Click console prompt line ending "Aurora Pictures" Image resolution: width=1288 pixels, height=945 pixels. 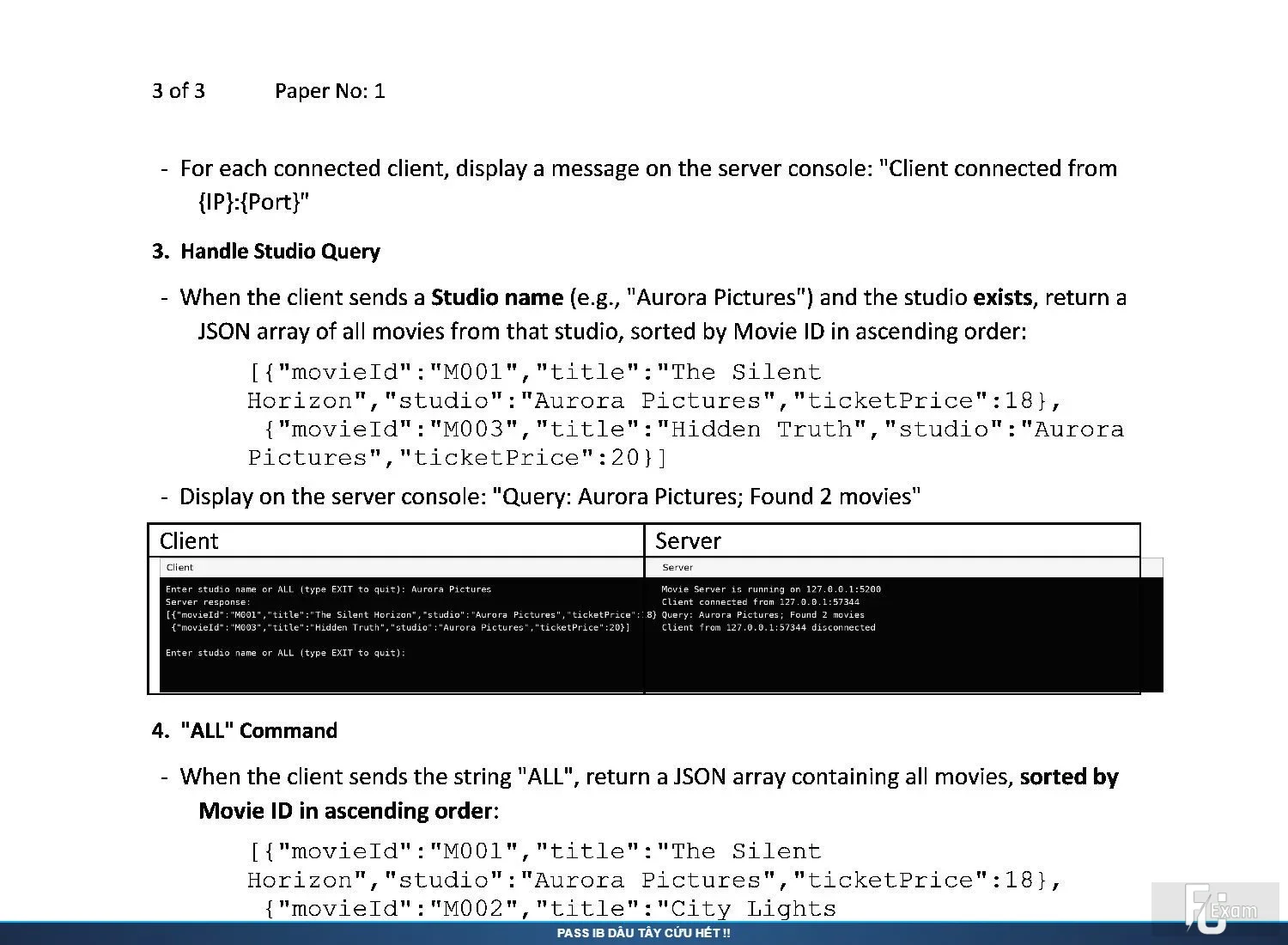point(328,589)
